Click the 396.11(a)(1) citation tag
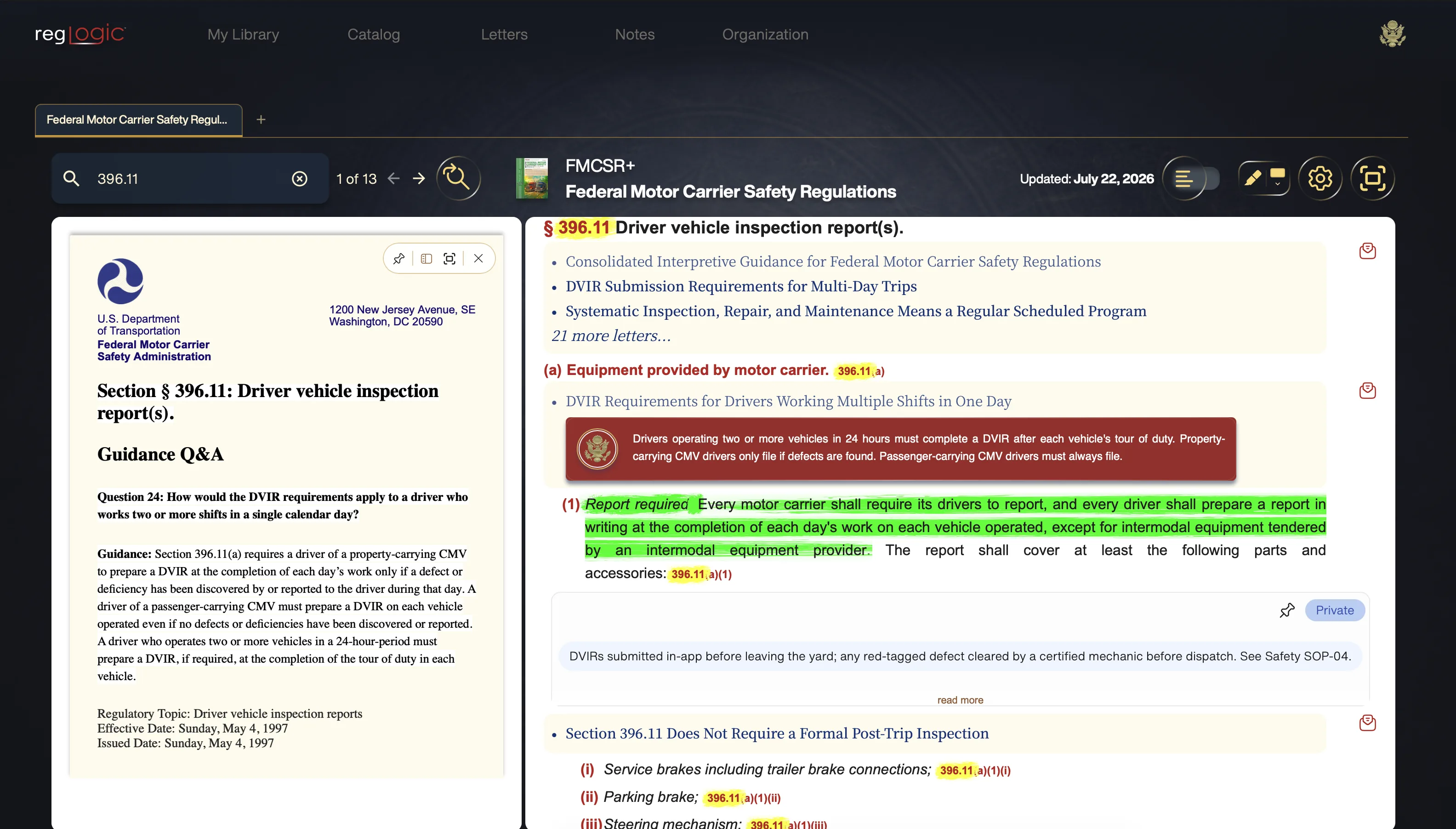 [x=701, y=574]
